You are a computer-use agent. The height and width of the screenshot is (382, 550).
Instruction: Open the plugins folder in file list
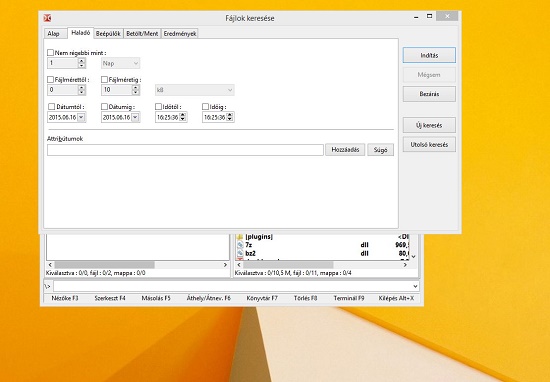pos(259,237)
